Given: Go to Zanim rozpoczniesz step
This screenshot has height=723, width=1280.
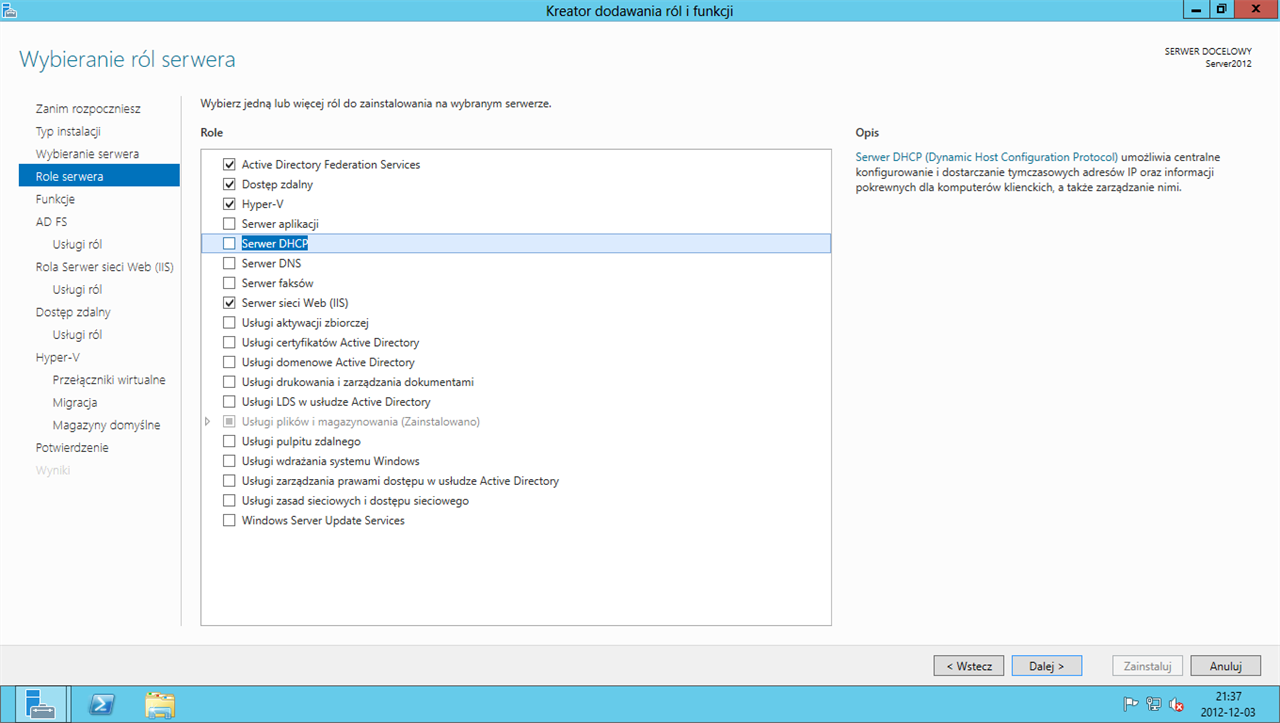Looking at the screenshot, I should tap(88, 108).
